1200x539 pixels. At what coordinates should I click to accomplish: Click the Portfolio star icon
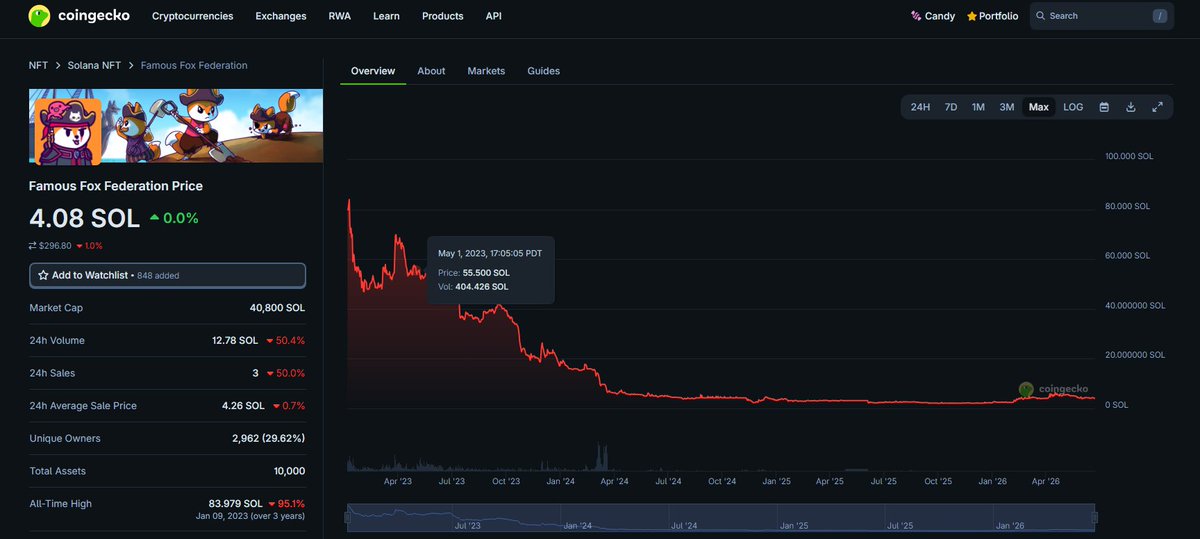pyautogui.click(x=971, y=16)
